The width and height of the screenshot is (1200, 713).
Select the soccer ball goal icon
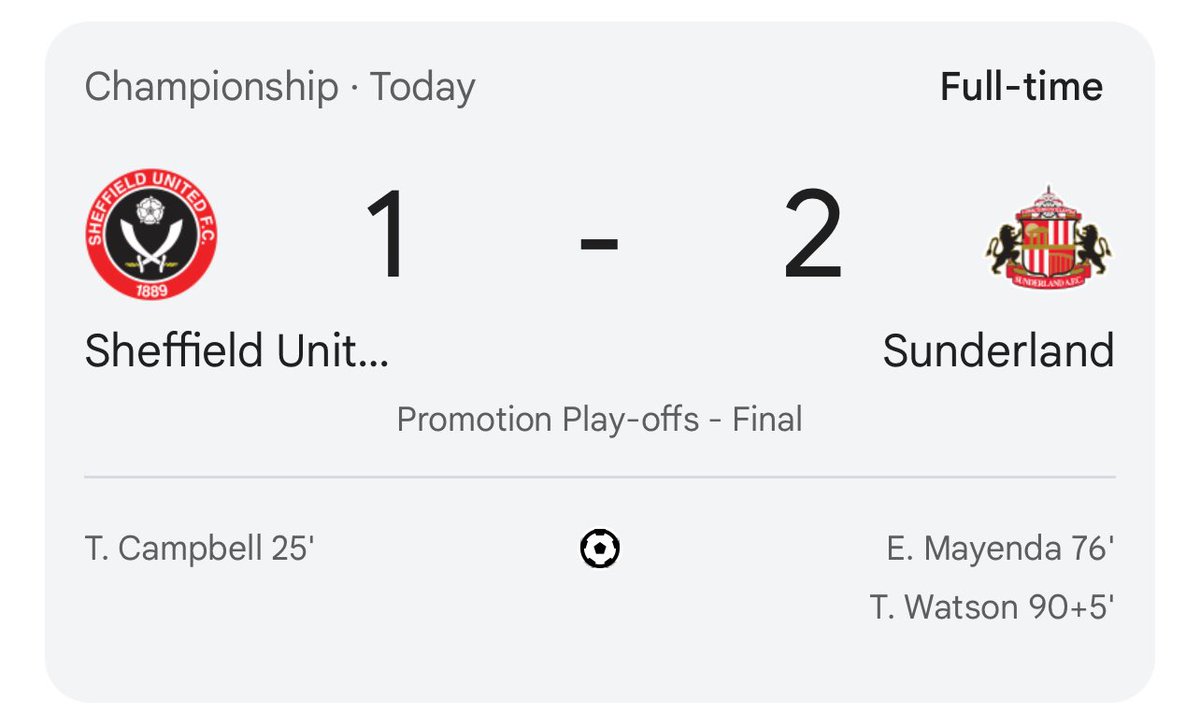598,547
